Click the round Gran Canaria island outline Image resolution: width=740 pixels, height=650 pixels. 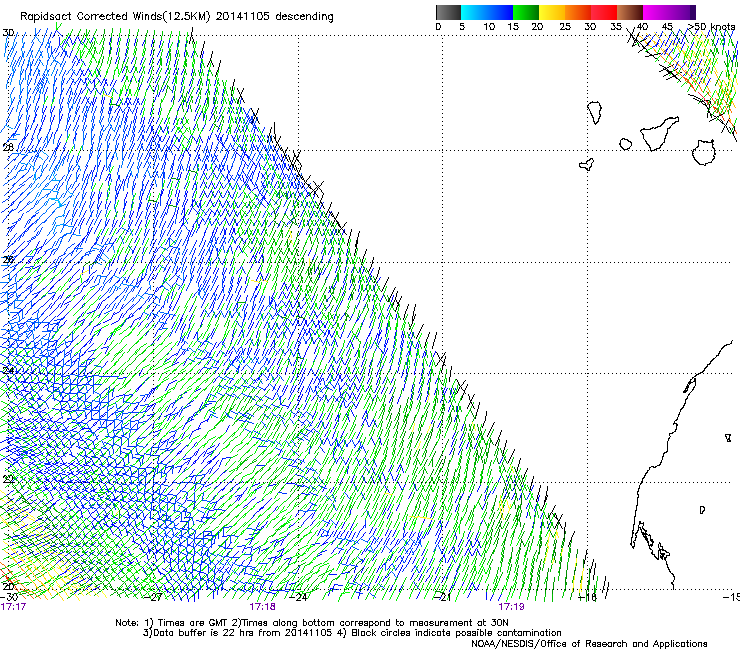pos(704,152)
